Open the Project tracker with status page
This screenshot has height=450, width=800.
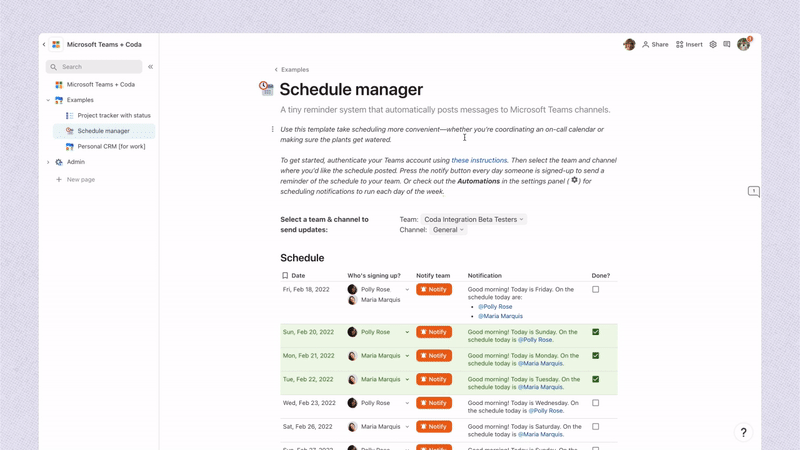click(114, 115)
